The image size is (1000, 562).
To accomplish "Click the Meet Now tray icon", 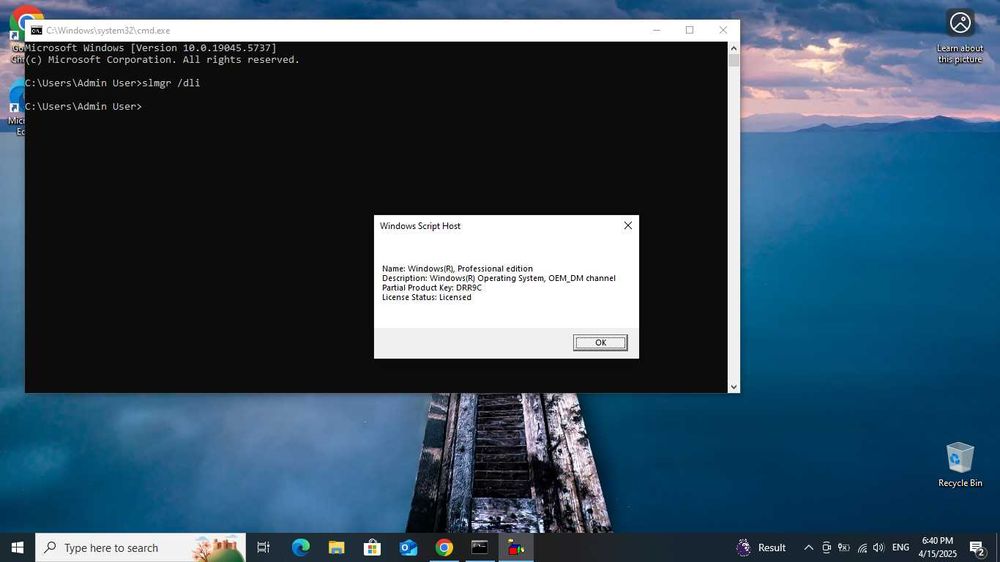I will [x=826, y=547].
